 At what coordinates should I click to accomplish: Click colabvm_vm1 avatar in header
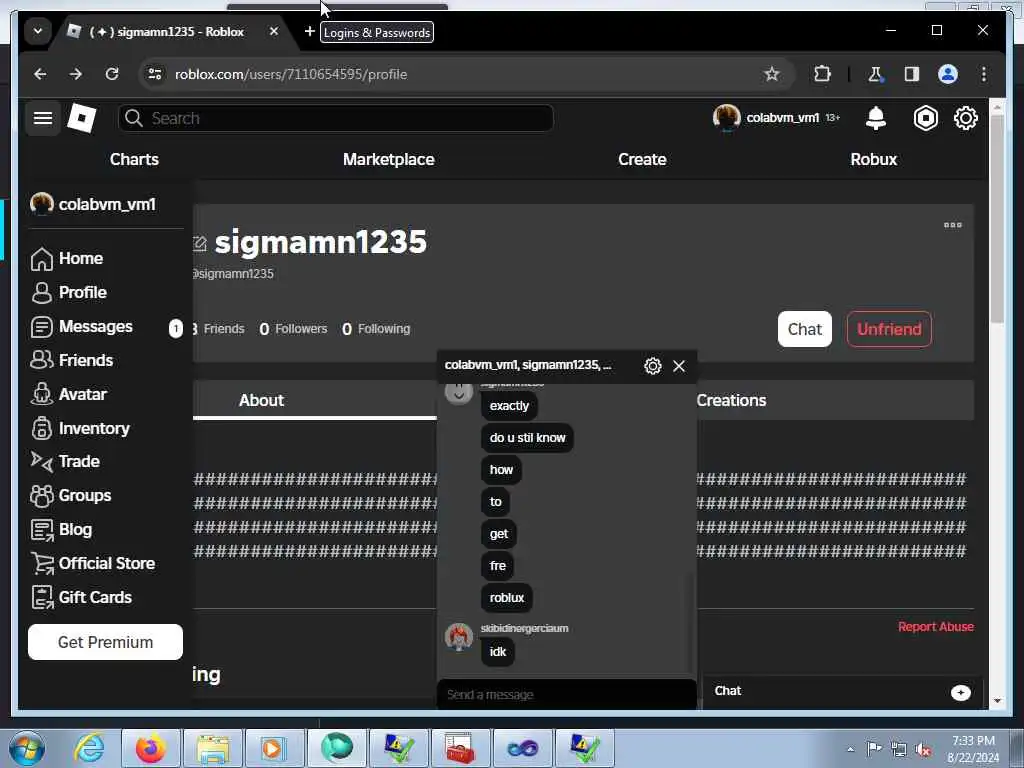point(726,118)
